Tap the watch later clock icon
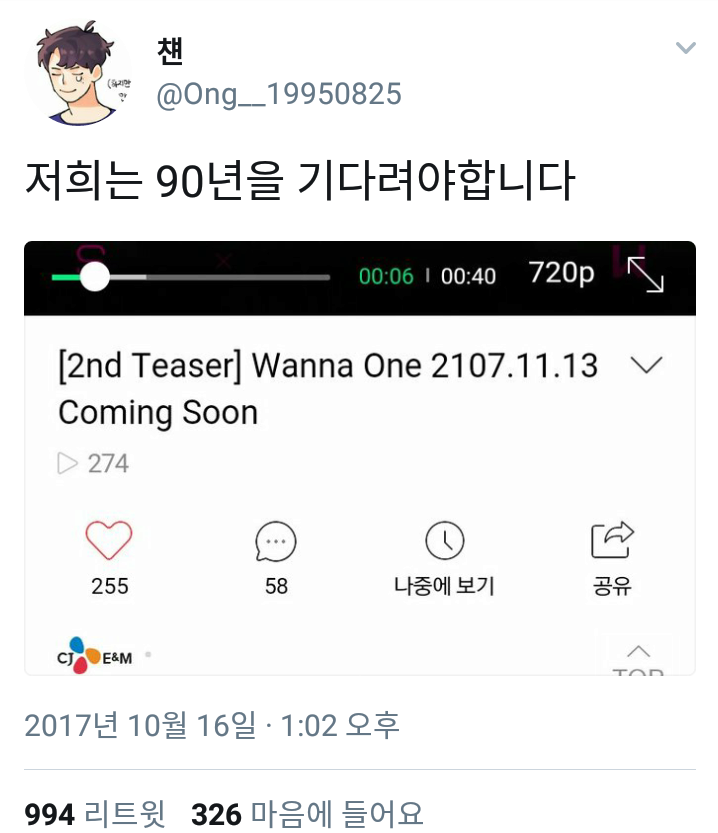This screenshot has width=718, height=833. tap(445, 540)
